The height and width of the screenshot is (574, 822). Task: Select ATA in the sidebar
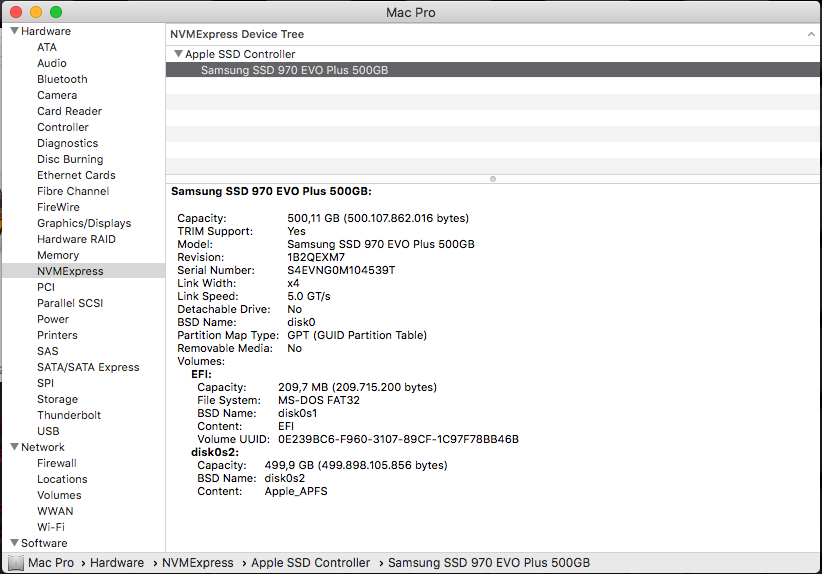[x=47, y=47]
